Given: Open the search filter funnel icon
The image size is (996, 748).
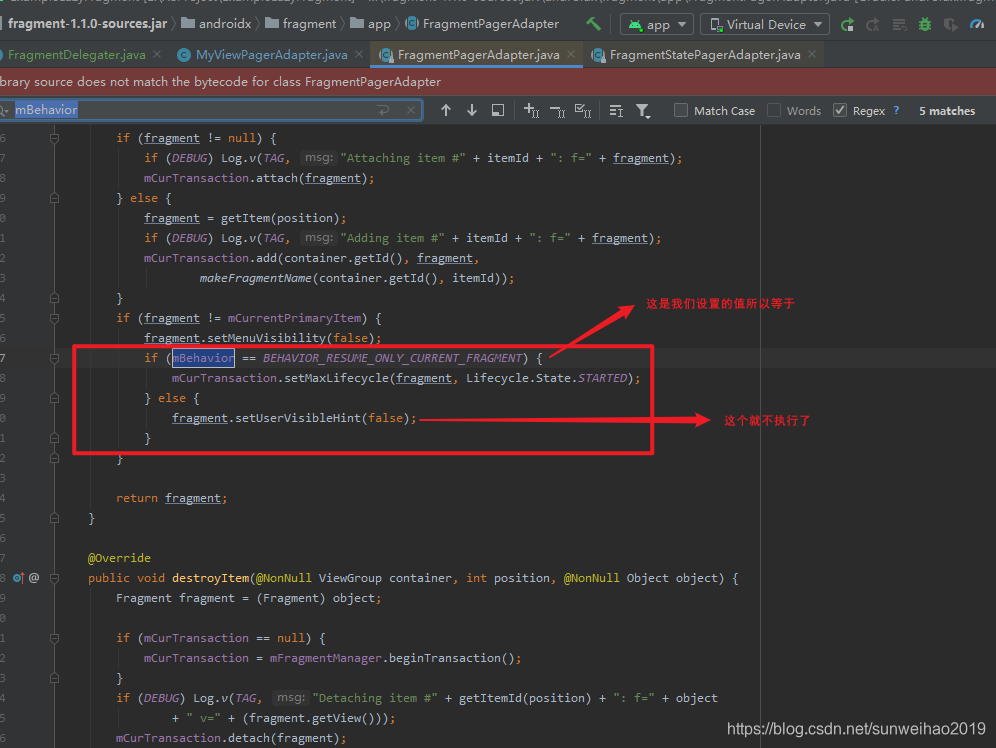Looking at the screenshot, I should coord(643,111).
